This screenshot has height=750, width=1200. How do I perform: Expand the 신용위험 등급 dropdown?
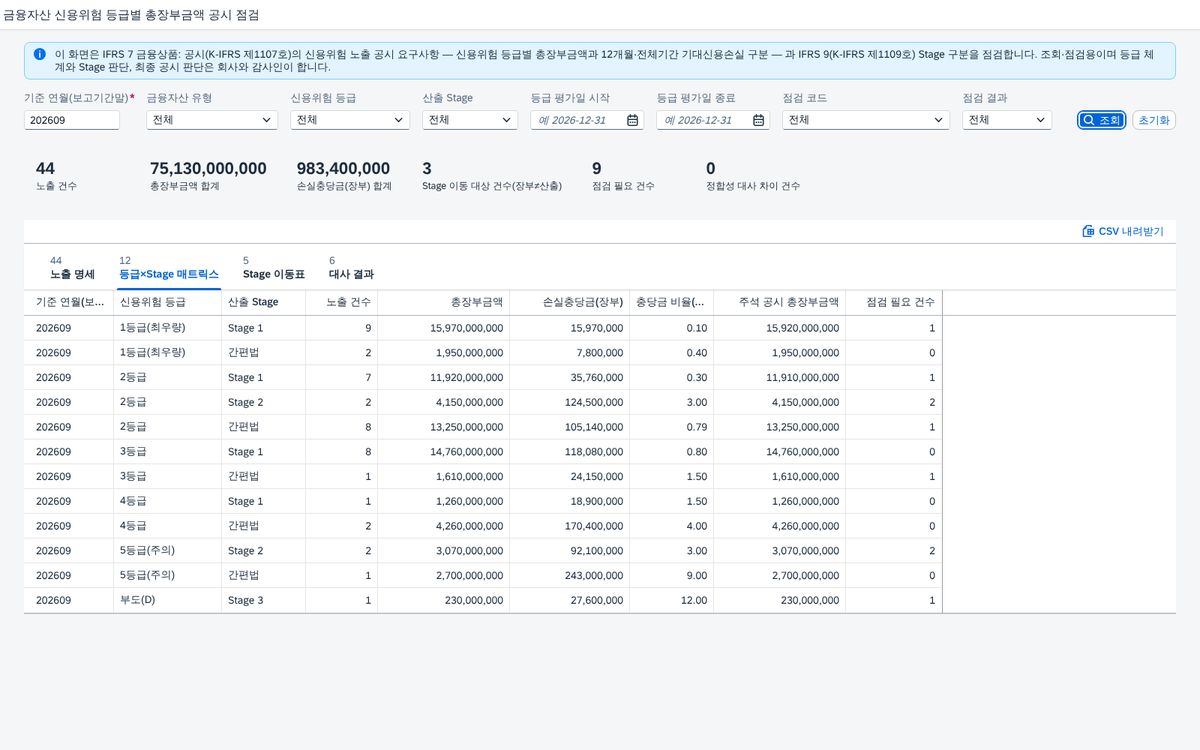click(x=350, y=120)
